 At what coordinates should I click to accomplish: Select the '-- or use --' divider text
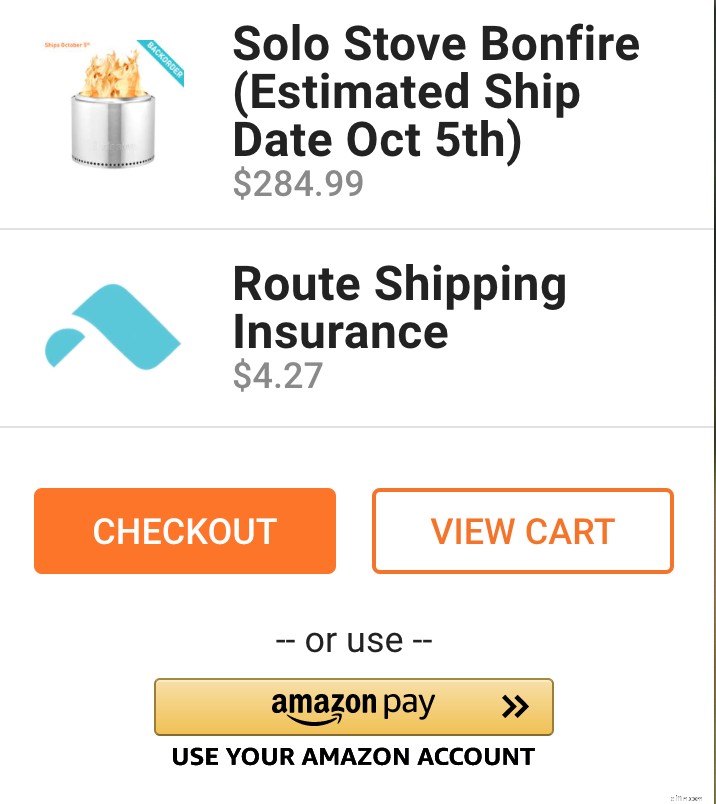point(354,640)
